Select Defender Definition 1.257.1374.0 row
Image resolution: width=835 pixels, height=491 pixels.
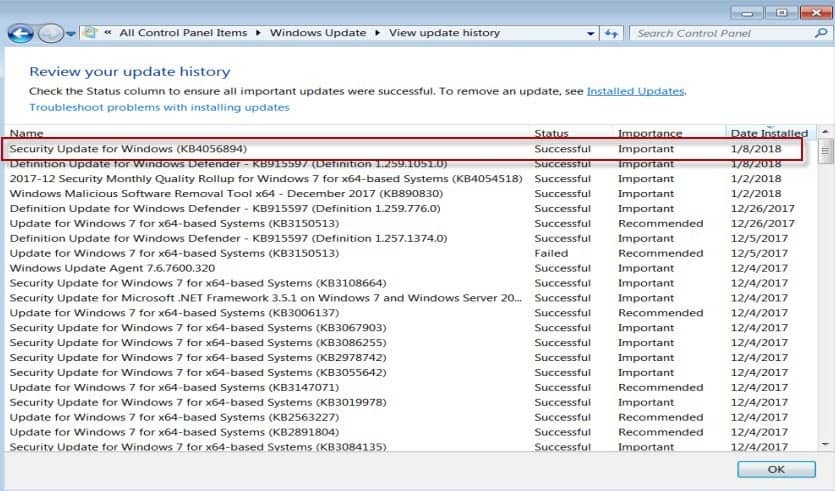pyautogui.click(x=405, y=239)
